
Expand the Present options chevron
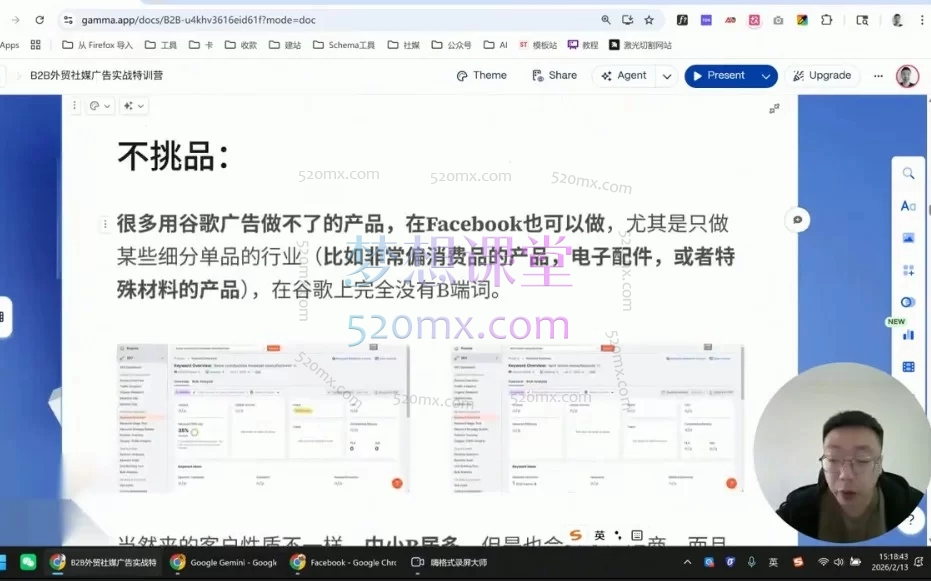pyautogui.click(x=766, y=76)
